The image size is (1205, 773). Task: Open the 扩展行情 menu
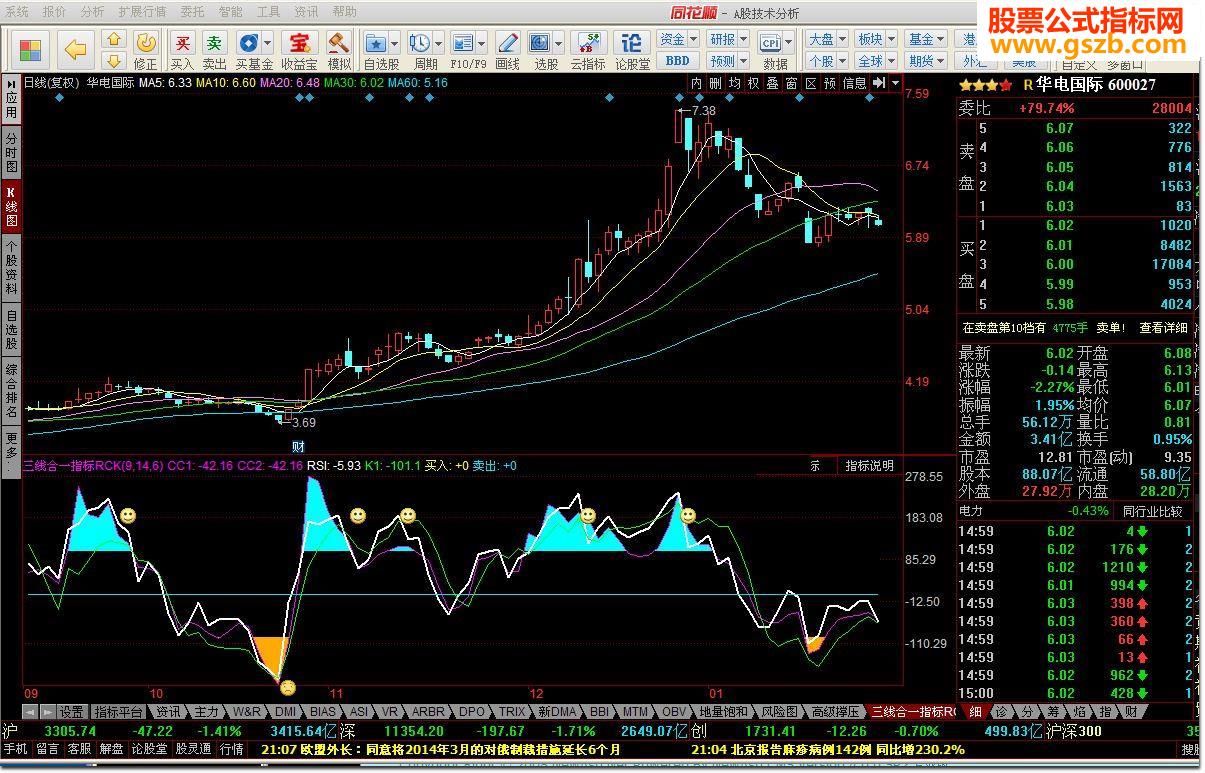[x=142, y=12]
